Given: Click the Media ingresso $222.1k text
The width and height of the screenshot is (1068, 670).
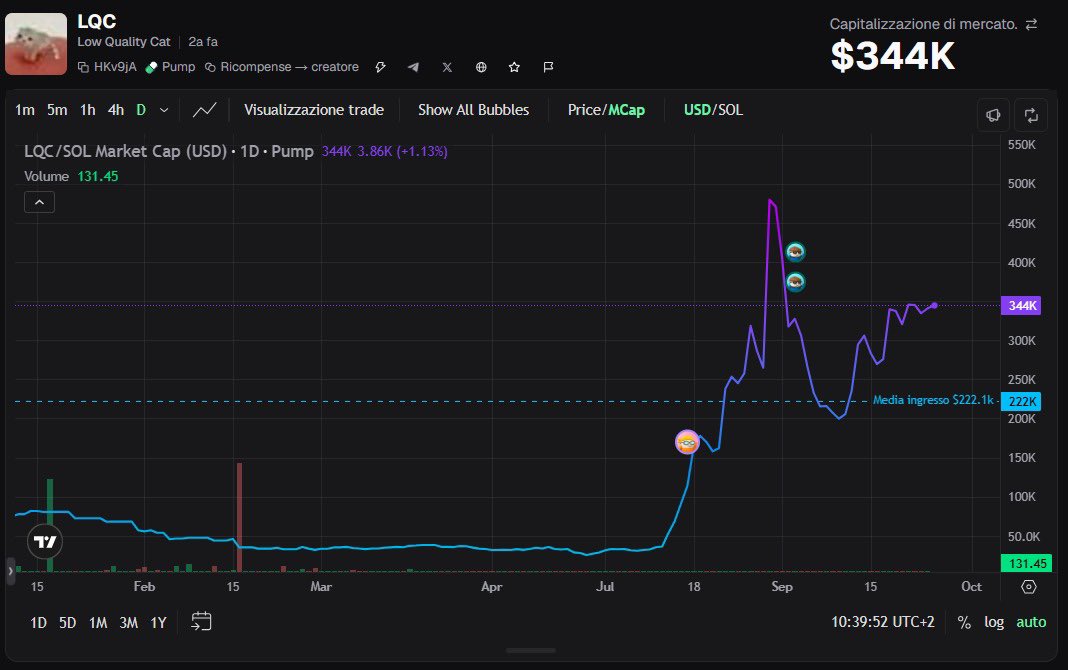Looking at the screenshot, I should (933, 400).
